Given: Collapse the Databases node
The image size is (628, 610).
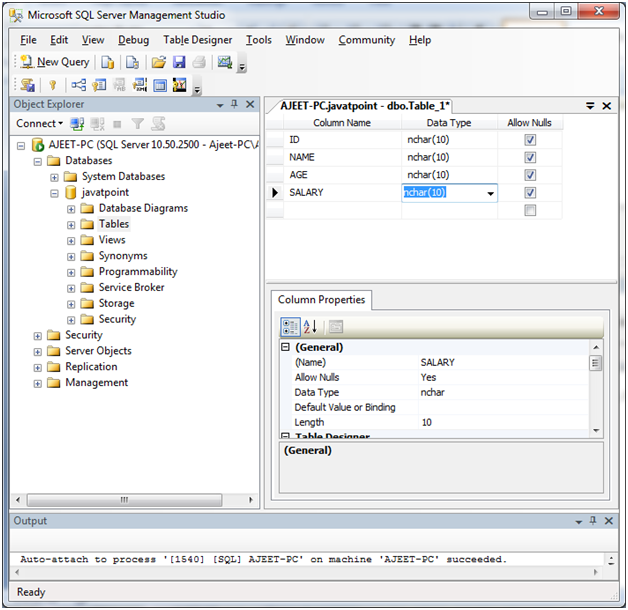Looking at the screenshot, I should pyautogui.click(x=38, y=162).
